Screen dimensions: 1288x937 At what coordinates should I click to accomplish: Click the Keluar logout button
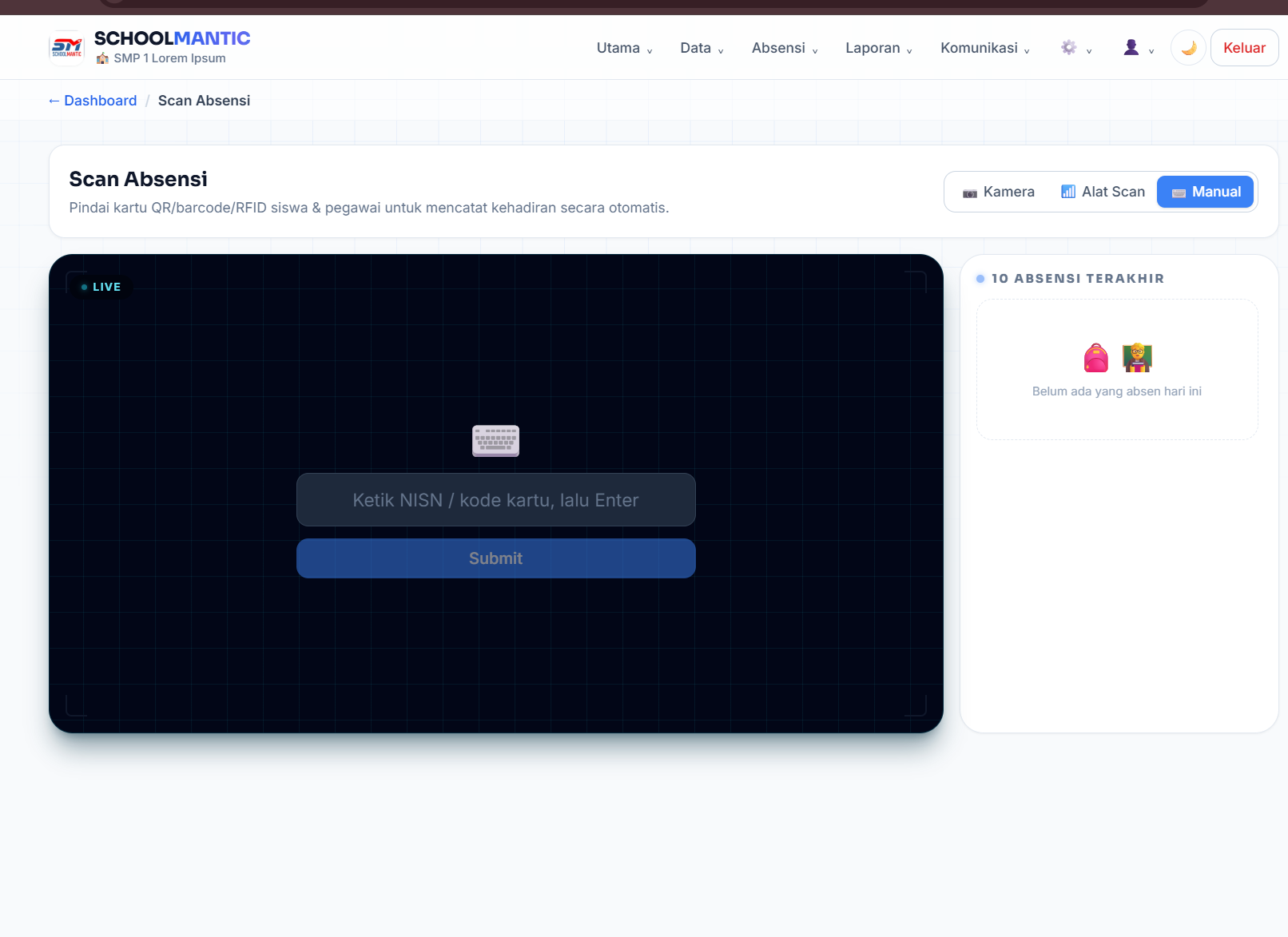click(x=1244, y=48)
